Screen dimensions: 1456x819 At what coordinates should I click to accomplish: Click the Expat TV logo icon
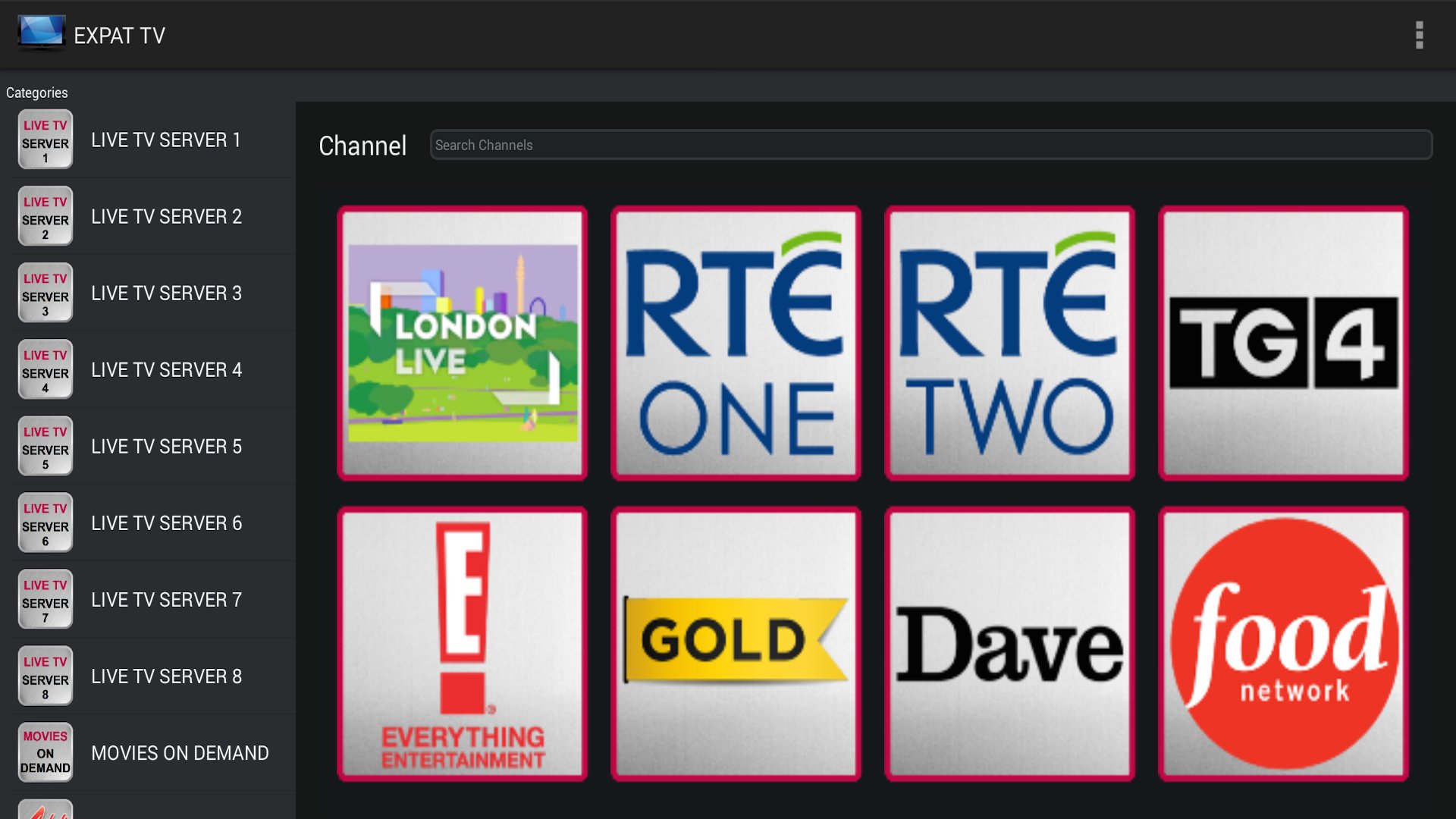click(42, 33)
